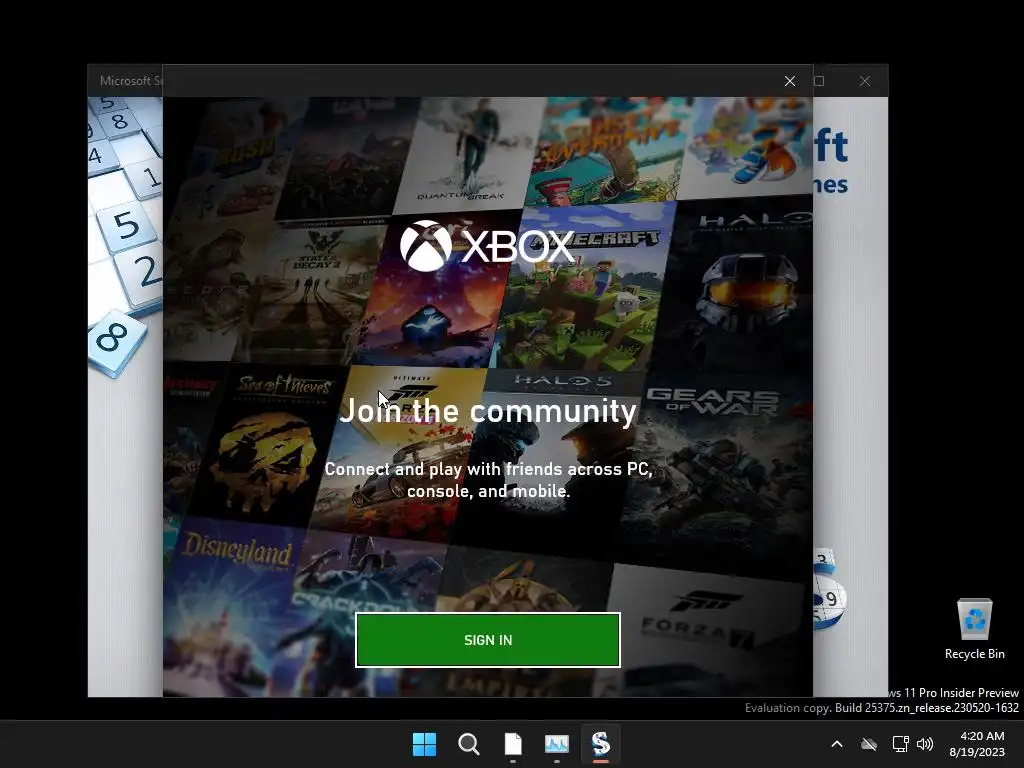The height and width of the screenshot is (768, 1024).
Task: Open the volume control tray icon
Action: 925,744
